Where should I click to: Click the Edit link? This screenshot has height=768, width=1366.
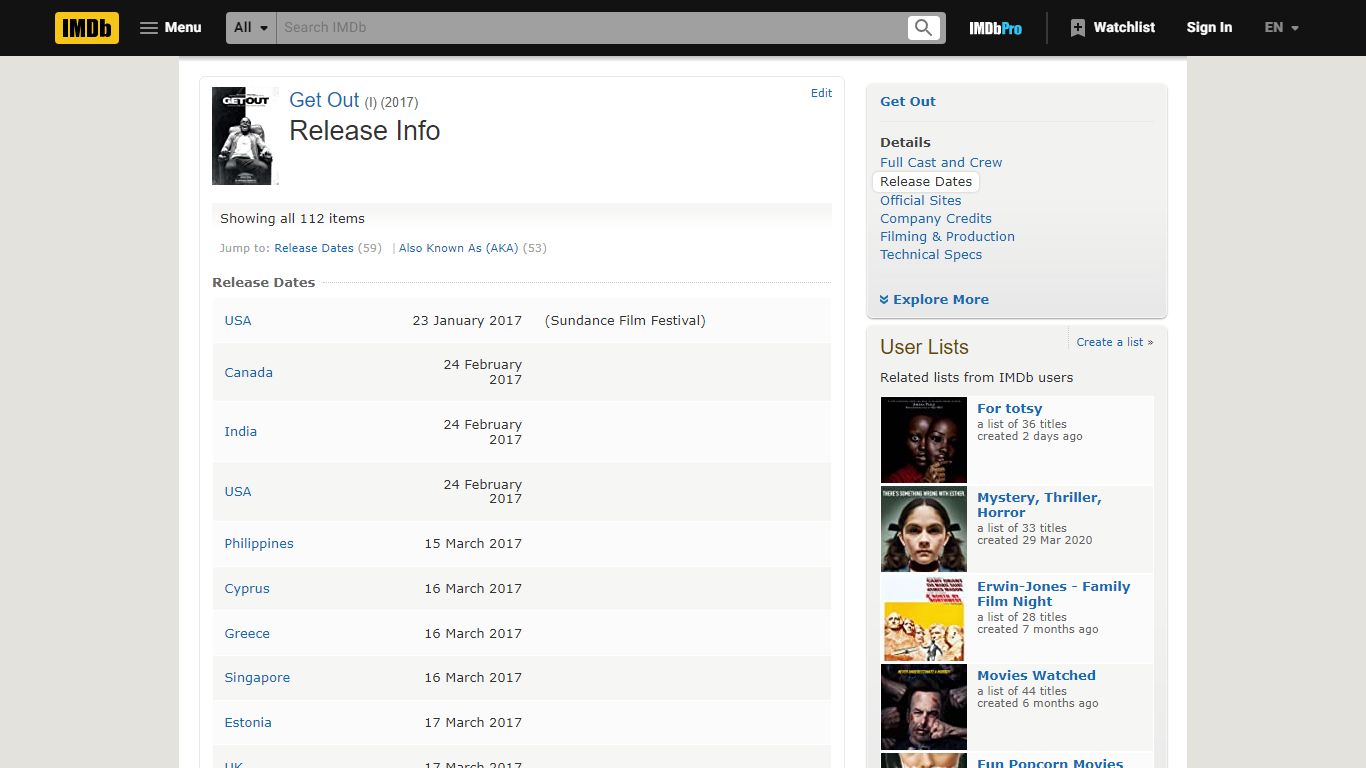821,93
